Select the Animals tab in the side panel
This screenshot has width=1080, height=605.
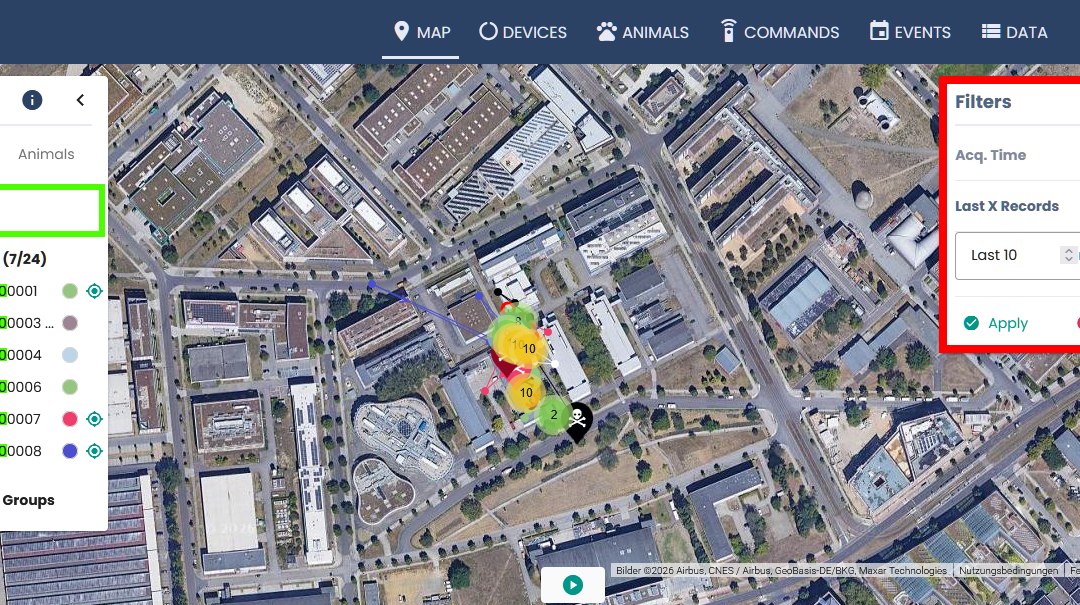46,154
